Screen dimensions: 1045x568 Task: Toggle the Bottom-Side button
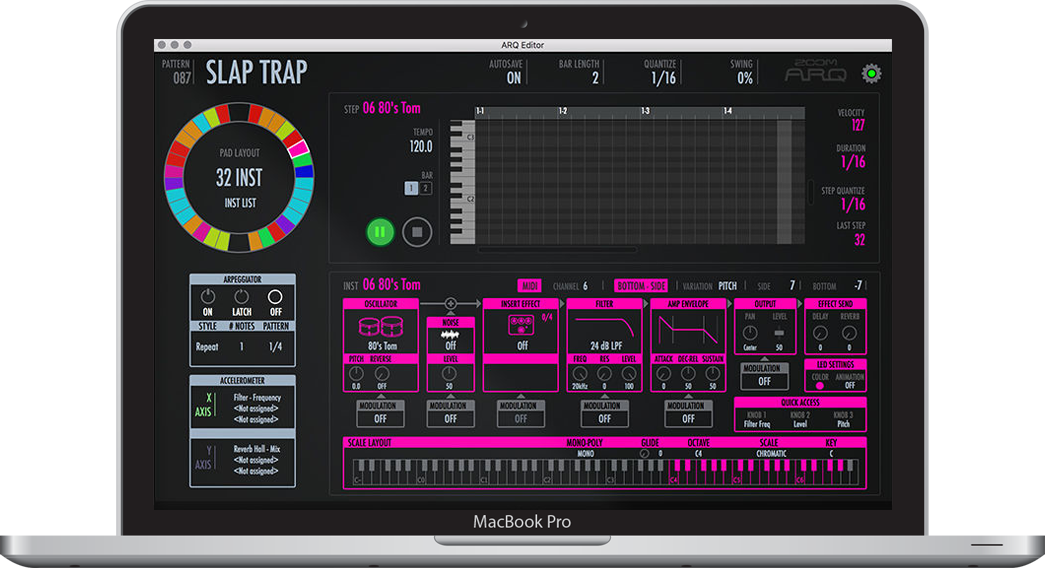point(640,286)
